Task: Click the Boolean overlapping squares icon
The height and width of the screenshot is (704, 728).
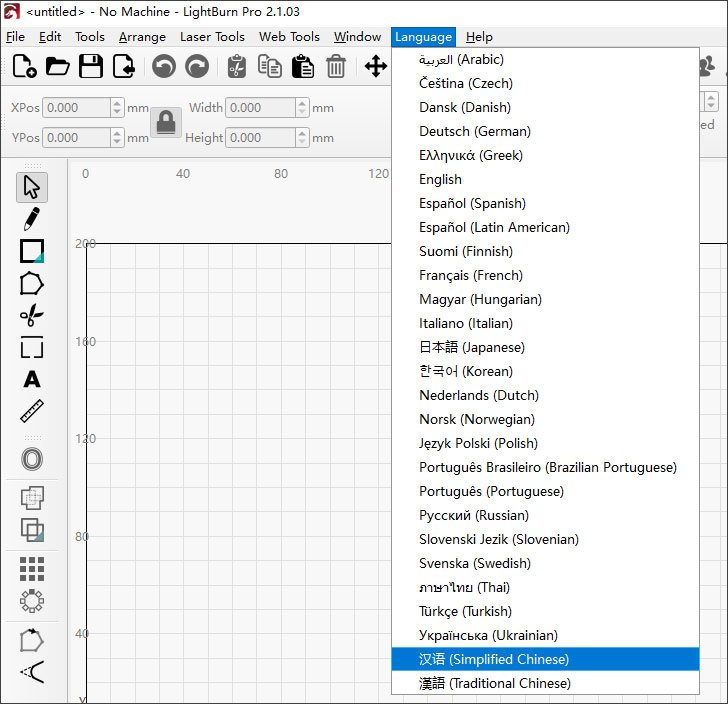Action: pyautogui.click(x=32, y=530)
